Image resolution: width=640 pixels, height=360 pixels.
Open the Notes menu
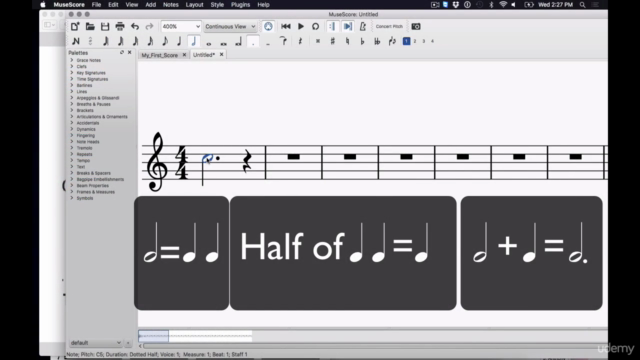(x=171, y=5)
